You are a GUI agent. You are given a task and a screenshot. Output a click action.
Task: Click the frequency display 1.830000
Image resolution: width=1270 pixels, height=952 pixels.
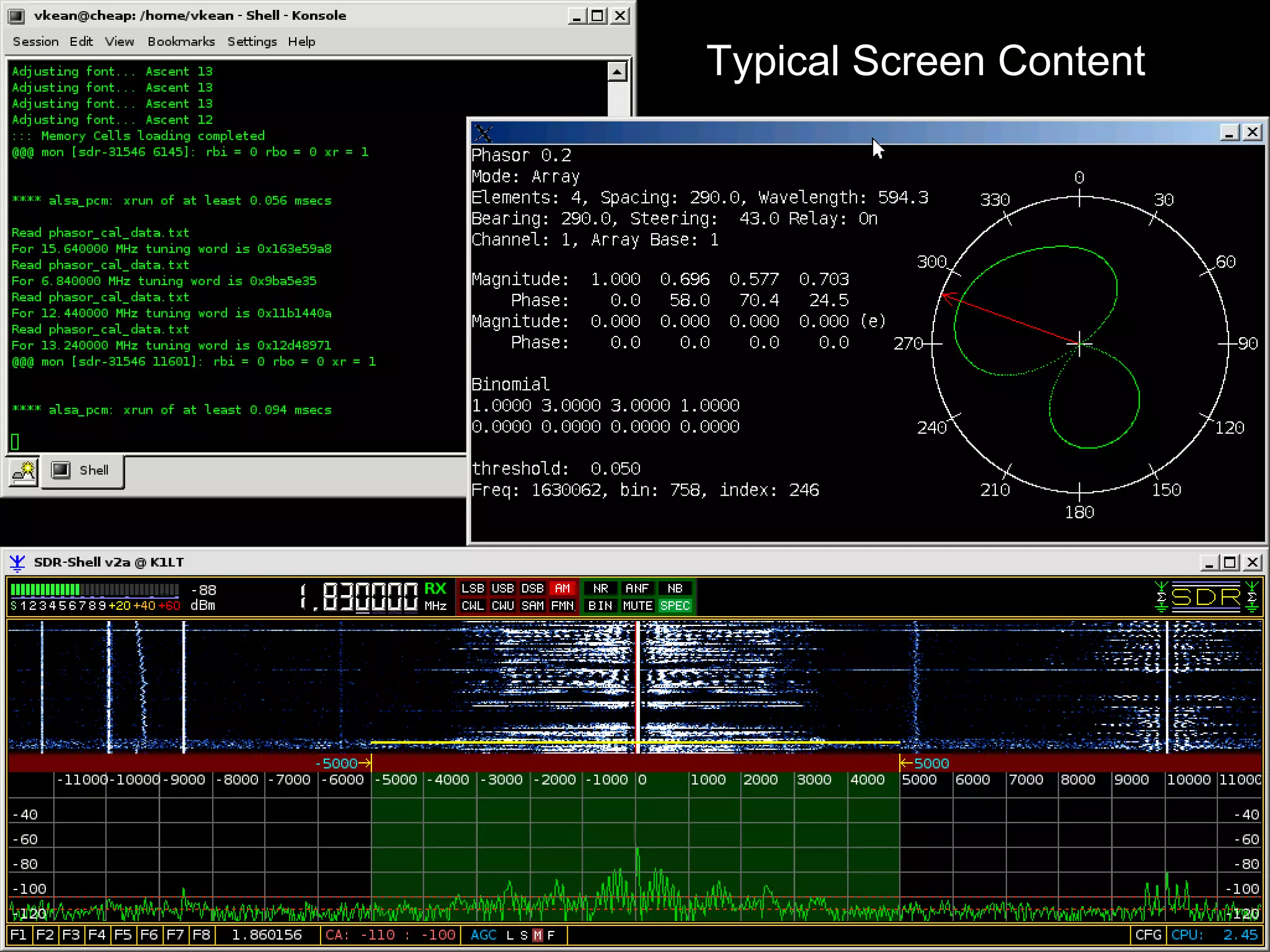(359, 597)
